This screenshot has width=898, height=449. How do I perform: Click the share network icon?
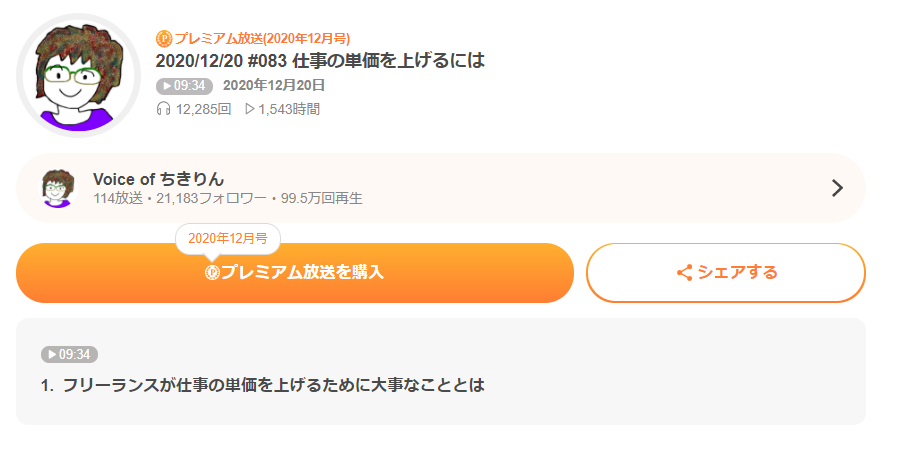684,273
